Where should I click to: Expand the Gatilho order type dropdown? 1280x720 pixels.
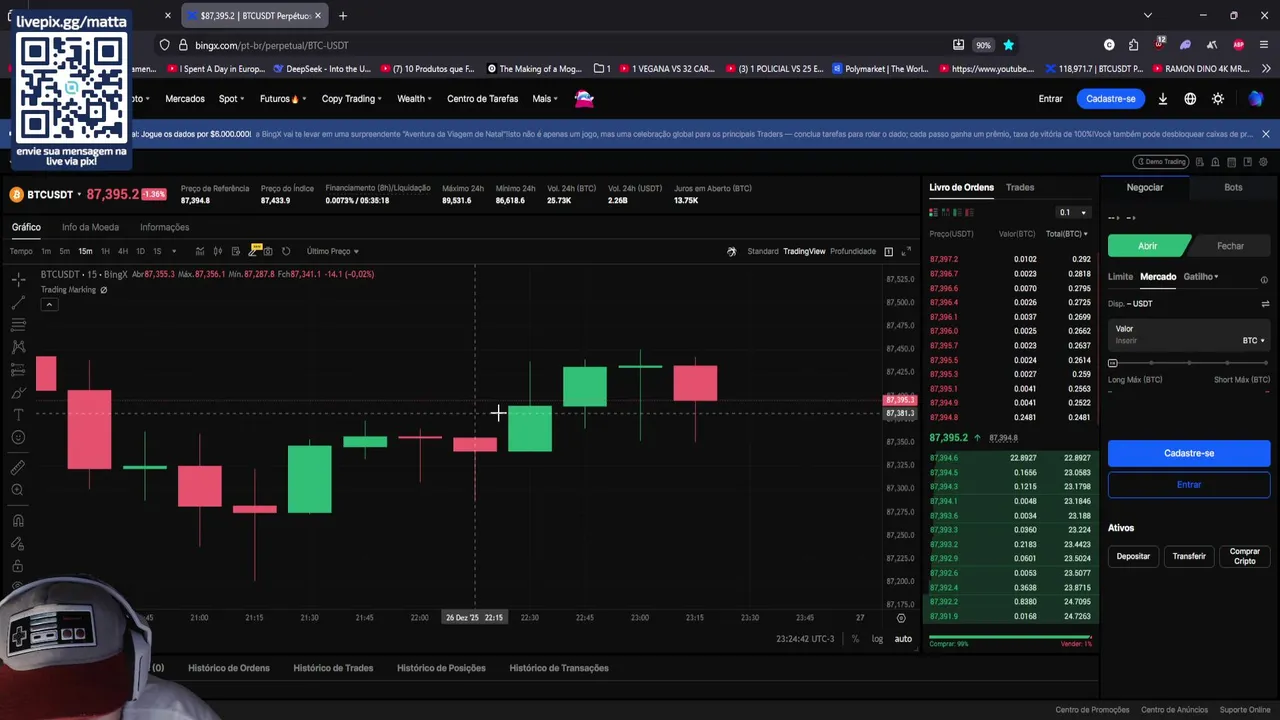[1201, 277]
